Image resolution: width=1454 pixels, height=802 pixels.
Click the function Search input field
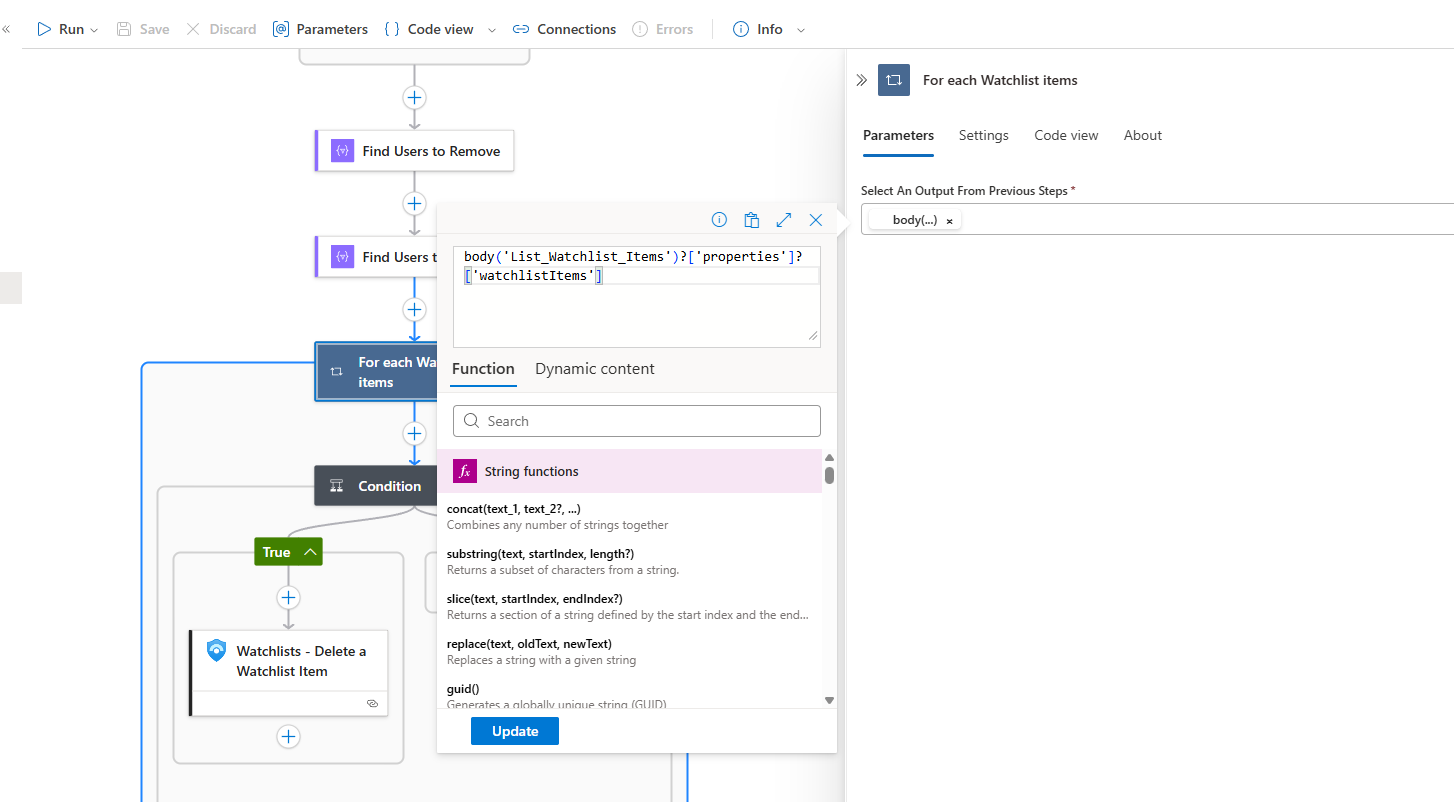coord(637,421)
